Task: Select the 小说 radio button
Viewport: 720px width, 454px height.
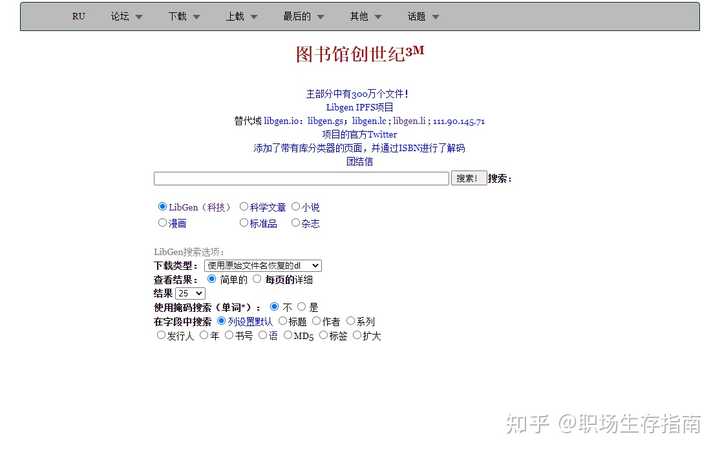Action: pyautogui.click(x=296, y=207)
